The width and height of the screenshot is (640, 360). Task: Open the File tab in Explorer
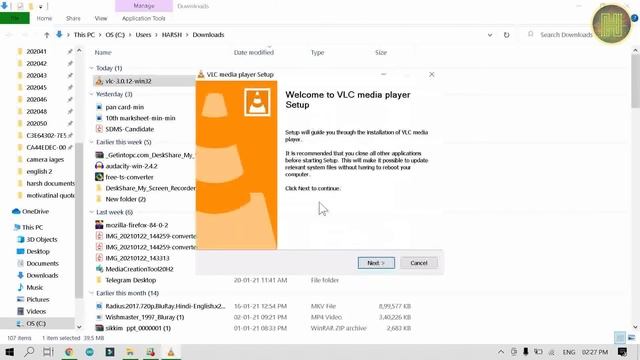click(x=15, y=18)
